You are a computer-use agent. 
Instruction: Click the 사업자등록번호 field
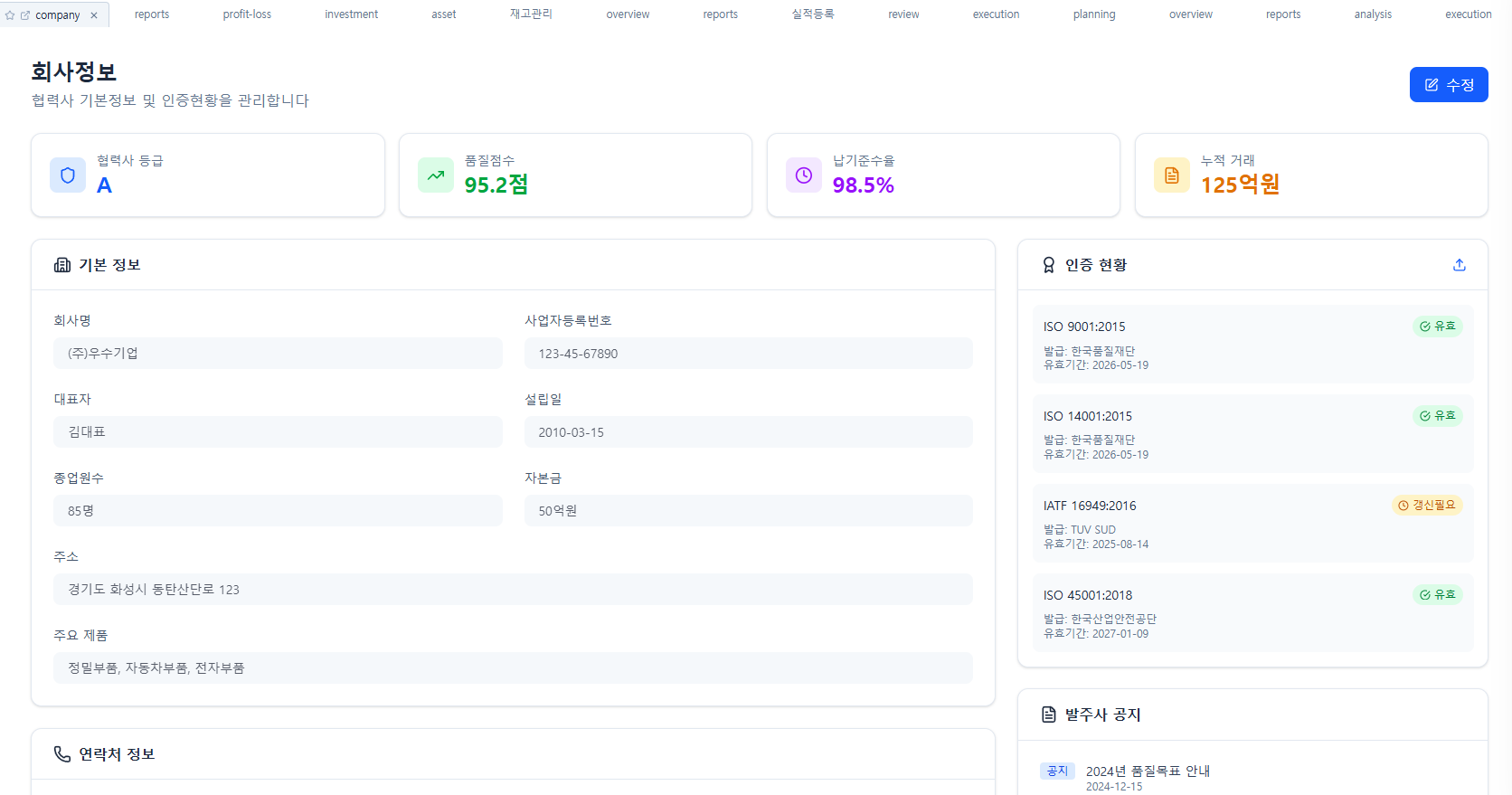tap(748, 354)
